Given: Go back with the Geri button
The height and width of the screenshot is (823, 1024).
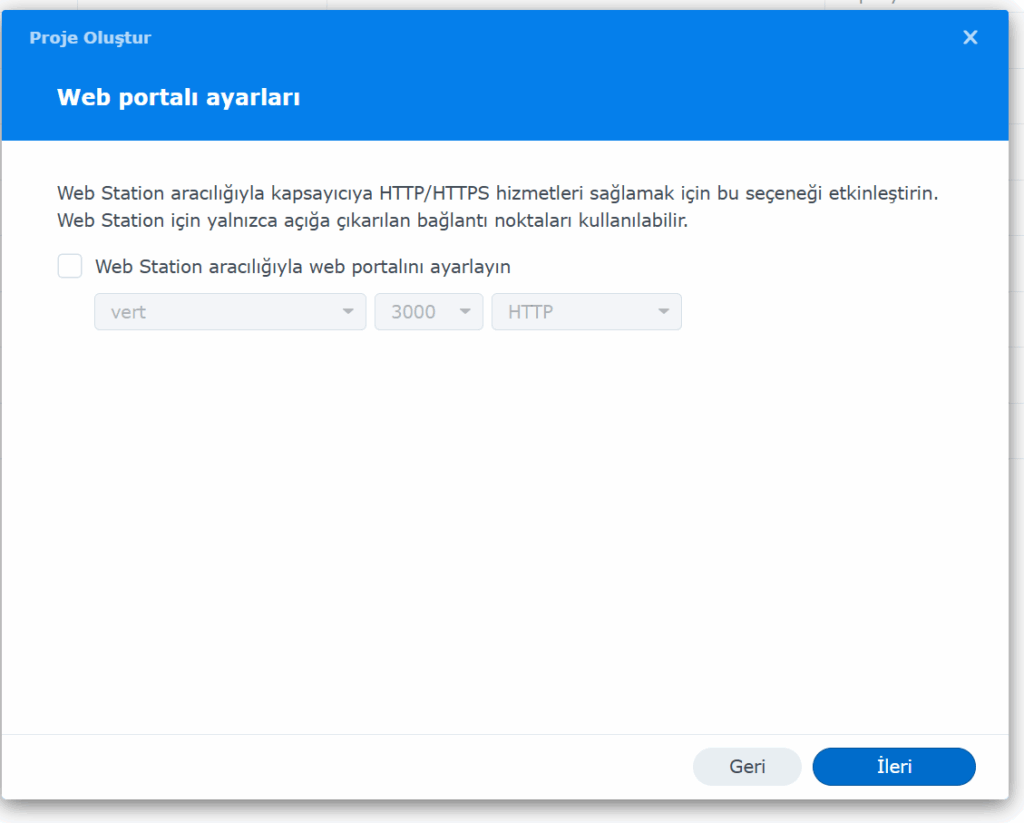Looking at the screenshot, I should [x=747, y=767].
